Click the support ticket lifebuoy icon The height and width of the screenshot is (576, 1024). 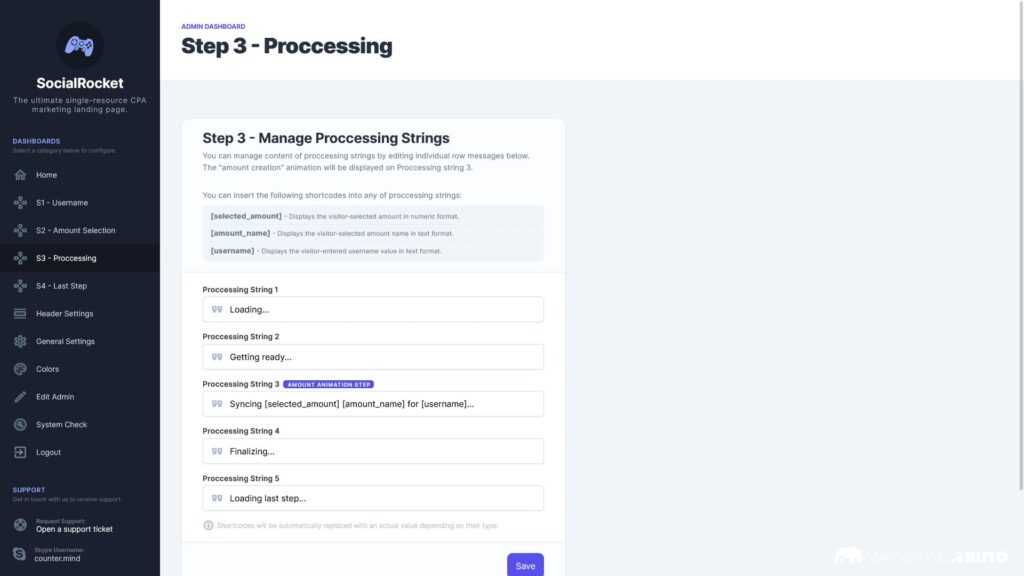tap(20, 525)
